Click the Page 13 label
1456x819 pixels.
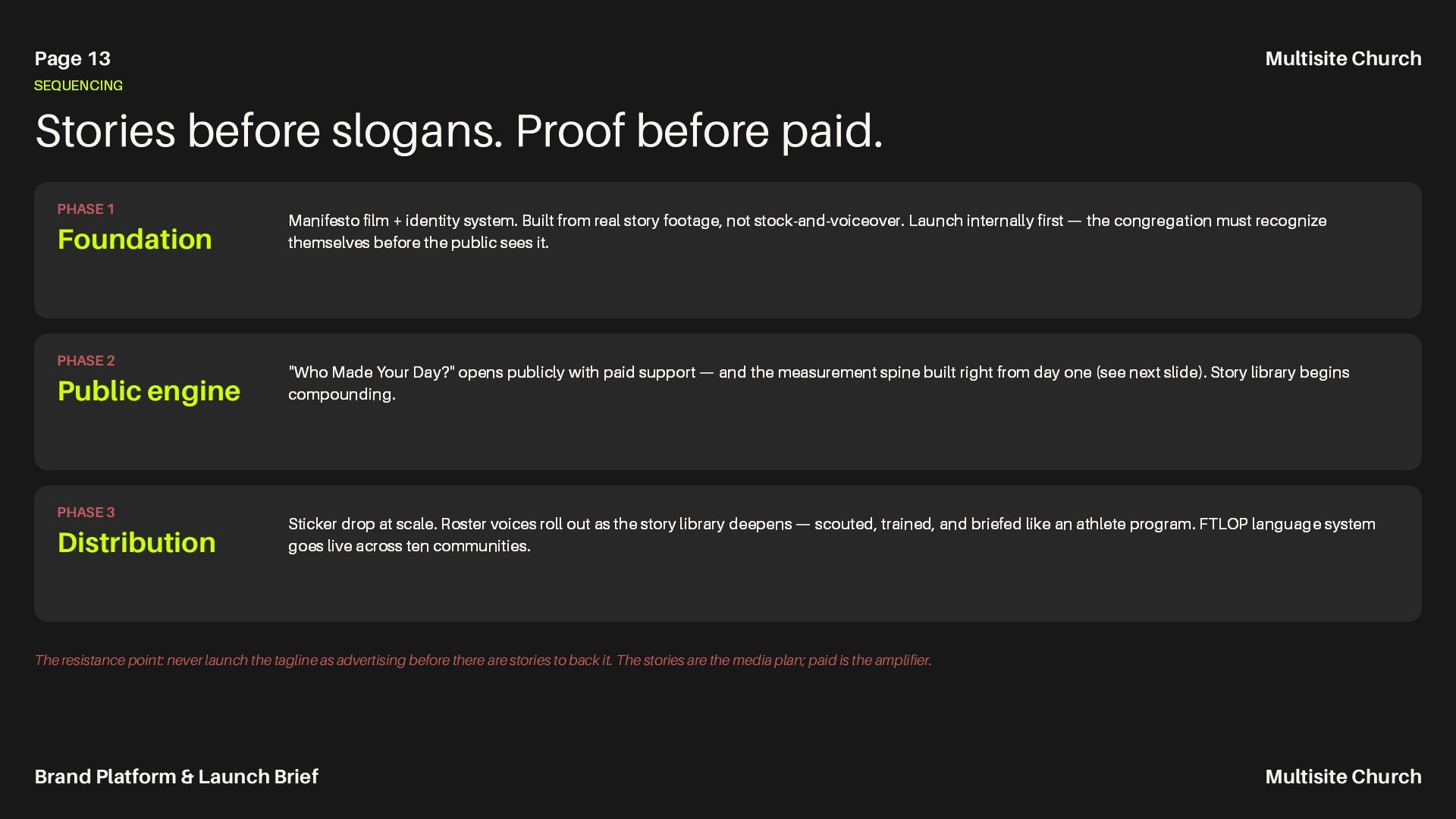tap(72, 58)
